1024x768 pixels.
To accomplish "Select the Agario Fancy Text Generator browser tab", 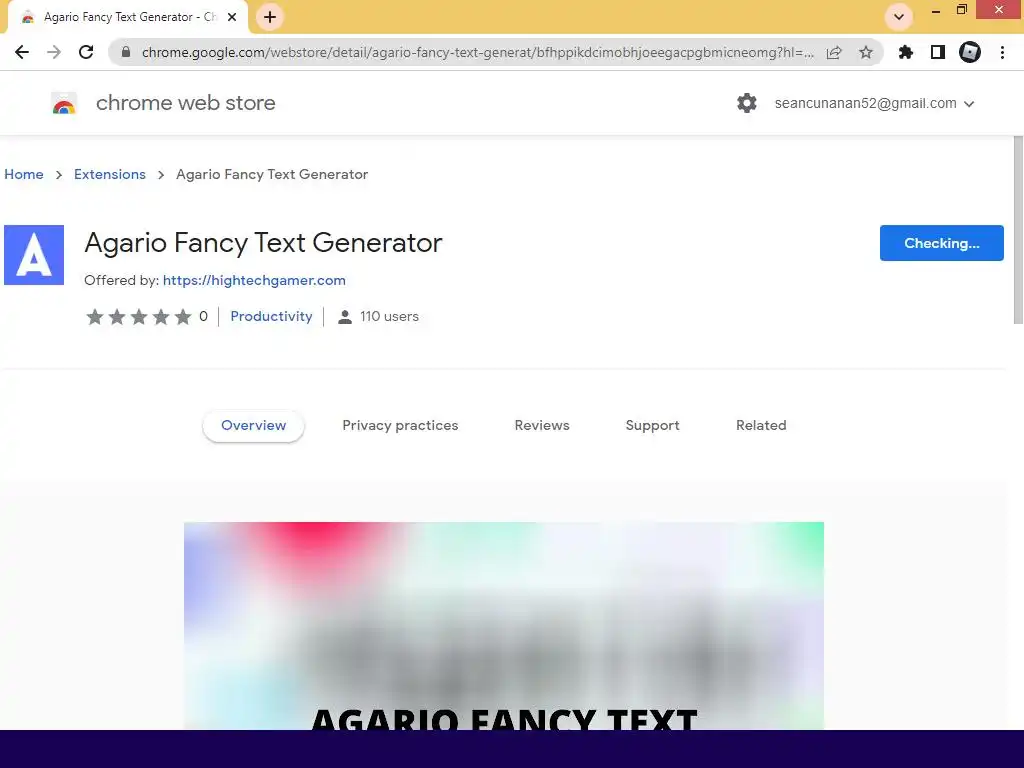I will point(127,18).
